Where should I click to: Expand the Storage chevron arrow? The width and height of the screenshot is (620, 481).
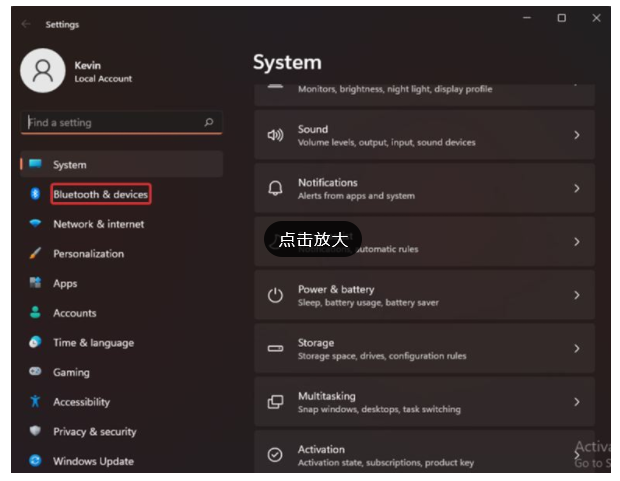(577, 349)
